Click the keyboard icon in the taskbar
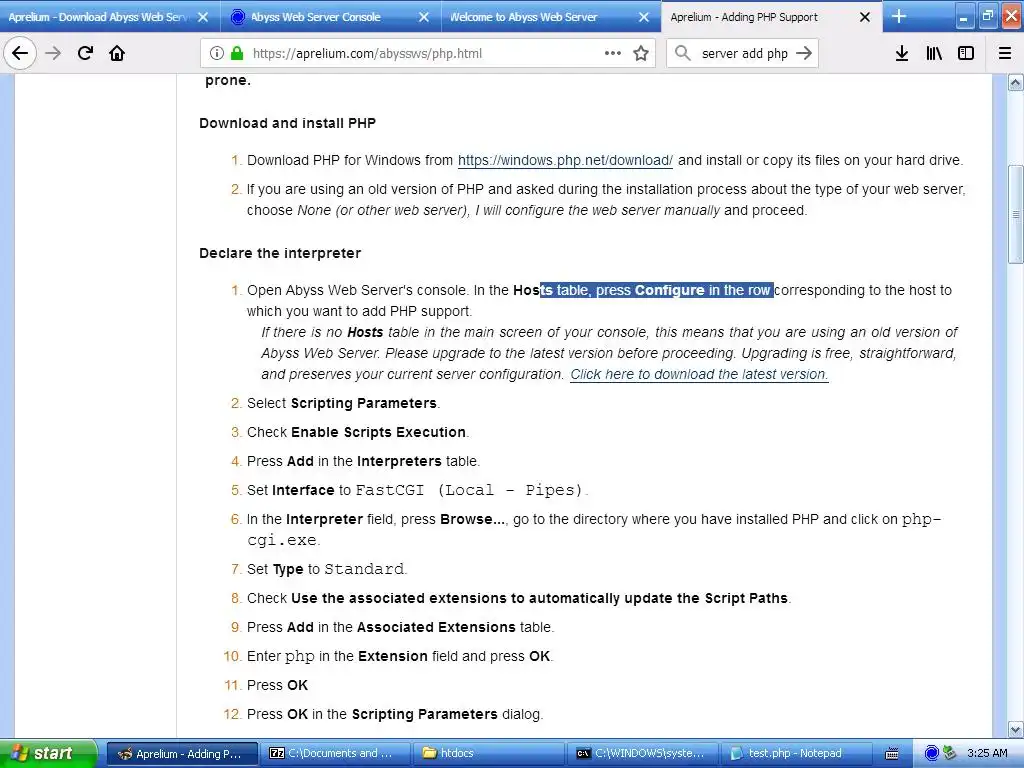Viewport: 1024px width, 768px height. 892,754
